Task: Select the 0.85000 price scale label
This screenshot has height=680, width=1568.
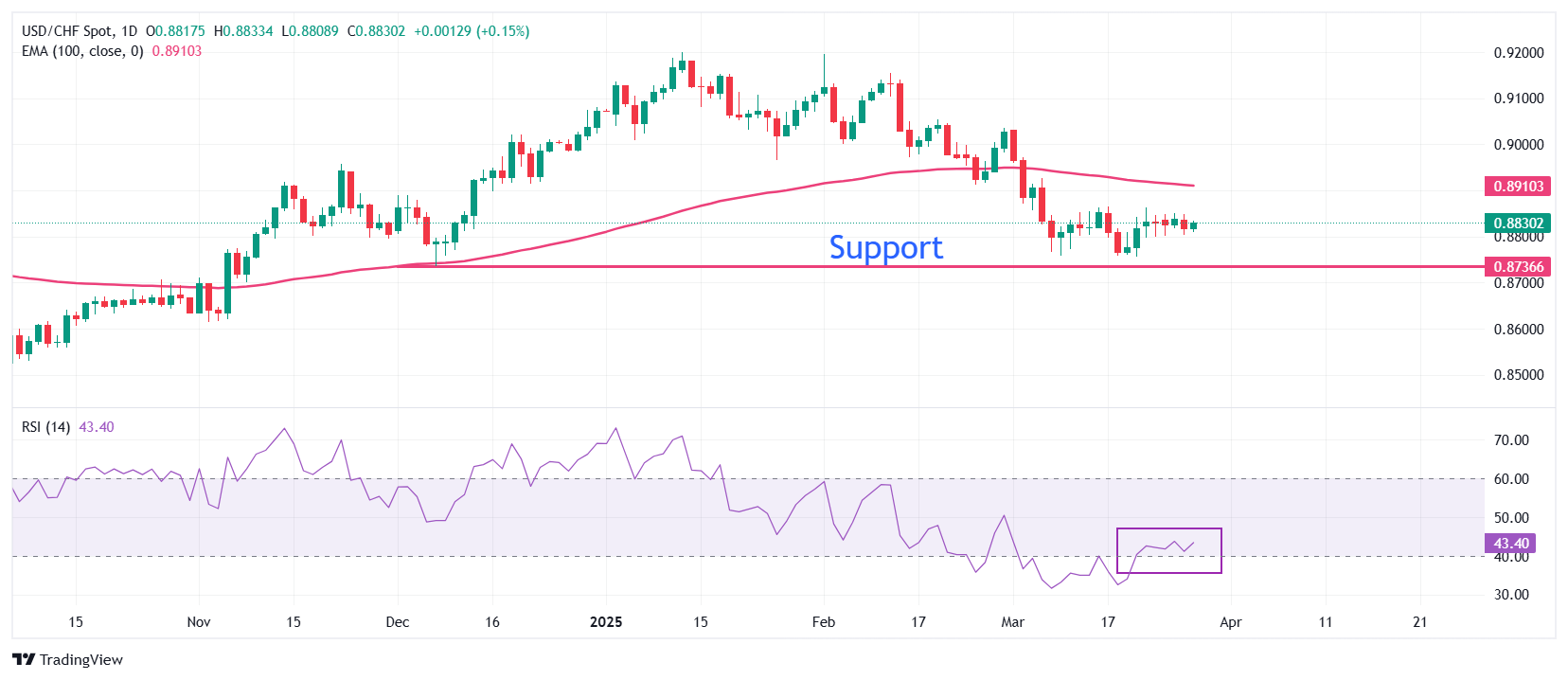Action: [1519, 375]
